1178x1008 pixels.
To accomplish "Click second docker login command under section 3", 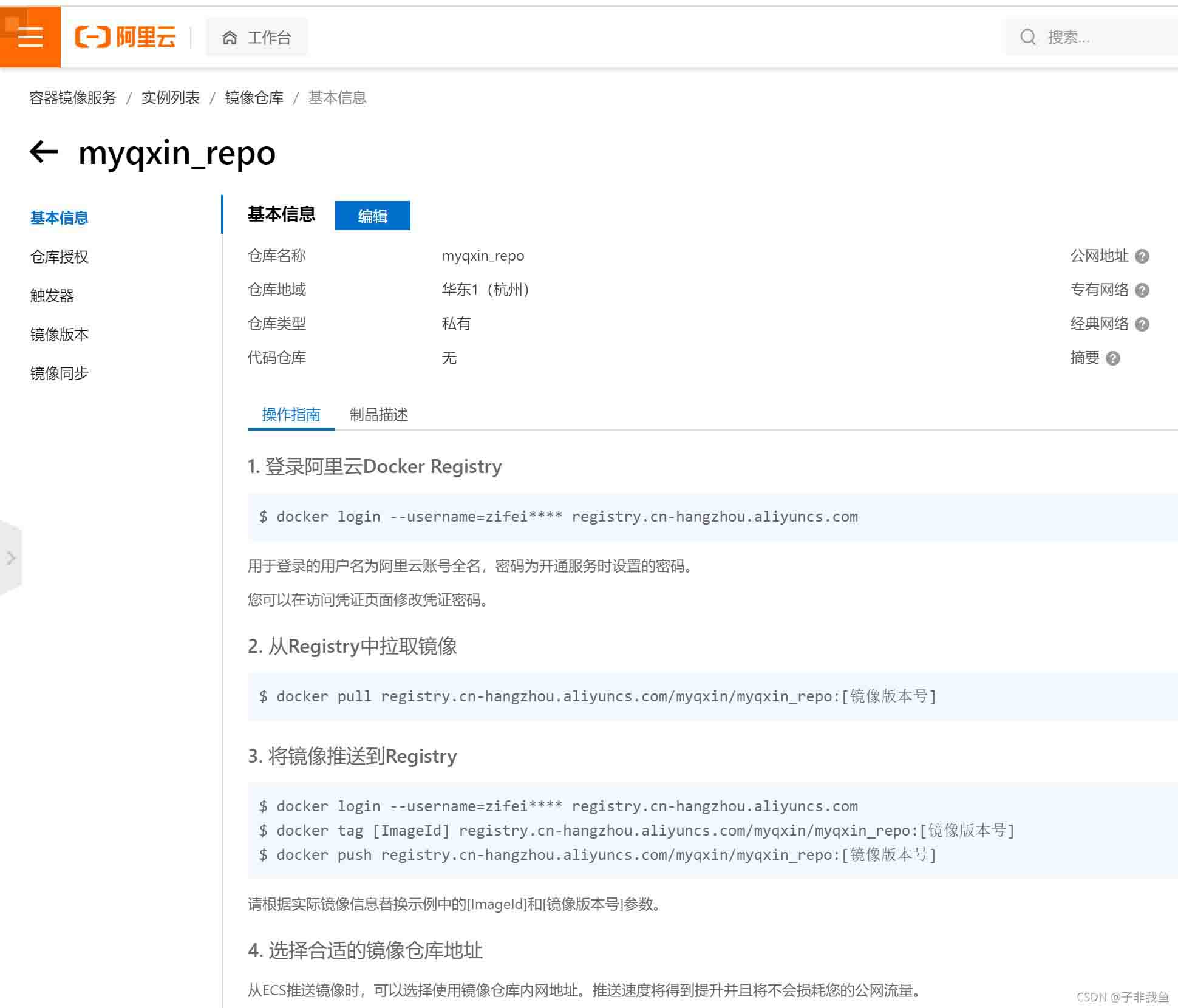I will pos(559,806).
